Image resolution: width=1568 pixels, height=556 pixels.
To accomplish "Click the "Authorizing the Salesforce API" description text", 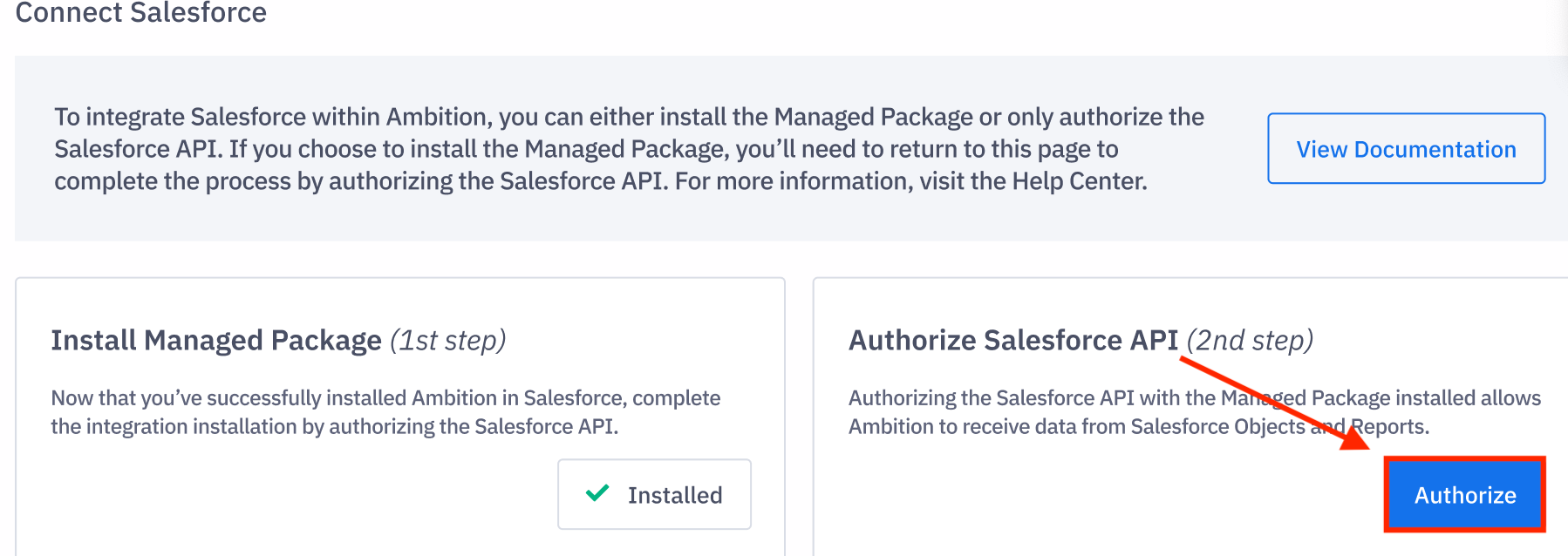I will [1195, 412].
